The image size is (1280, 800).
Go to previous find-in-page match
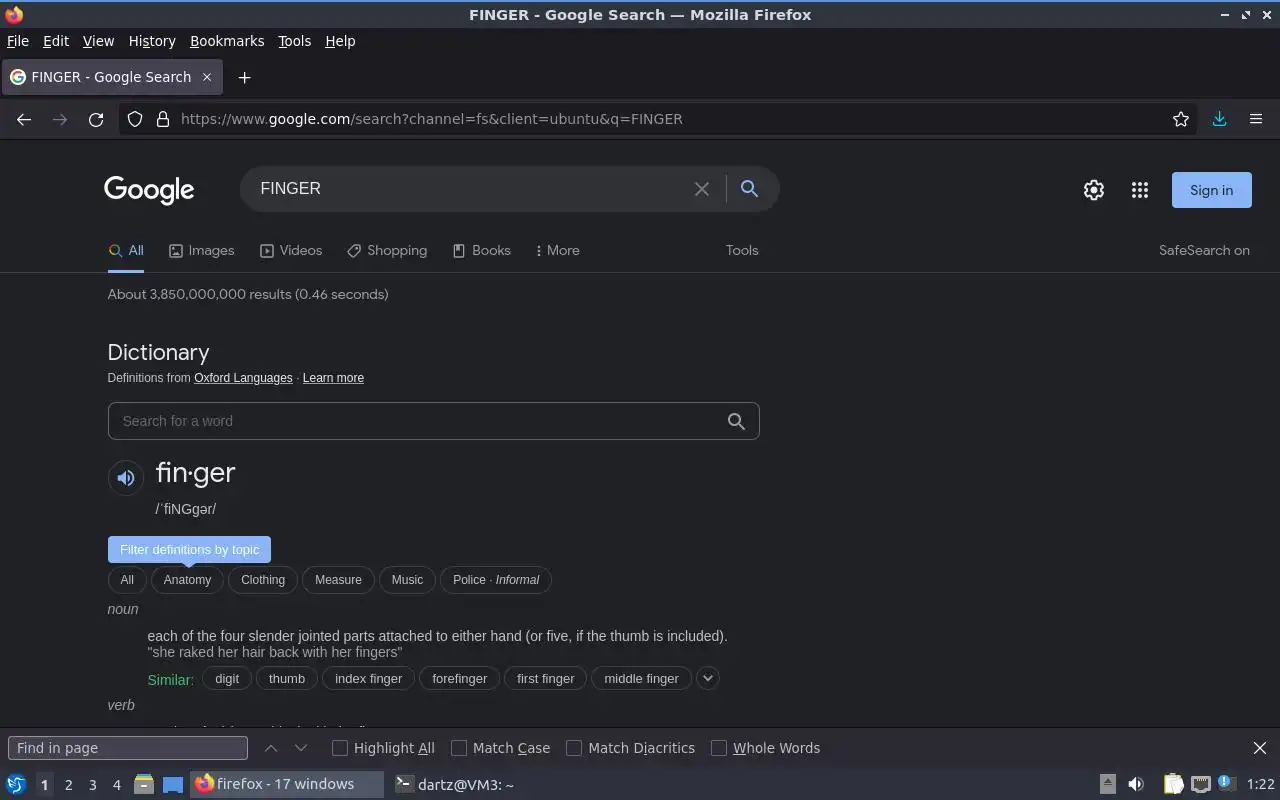271,748
